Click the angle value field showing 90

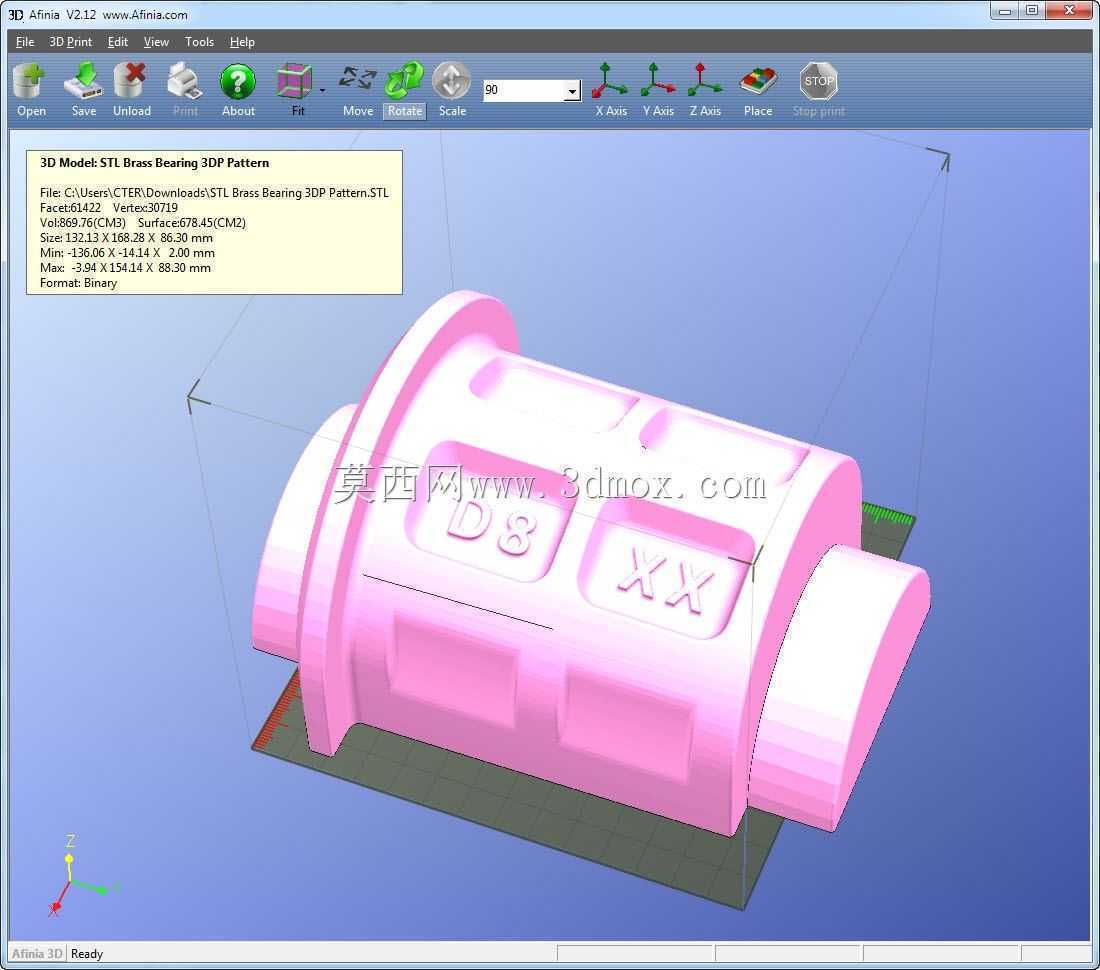[523, 90]
